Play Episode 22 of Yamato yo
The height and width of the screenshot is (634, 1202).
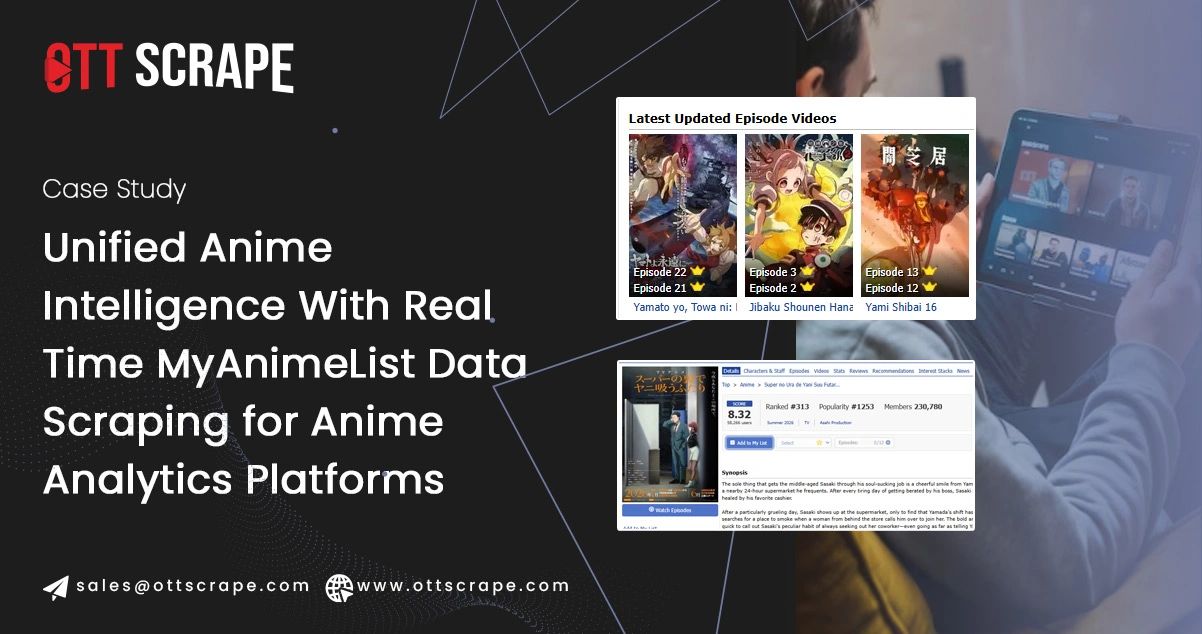pyautogui.click(x=660, y=272)
